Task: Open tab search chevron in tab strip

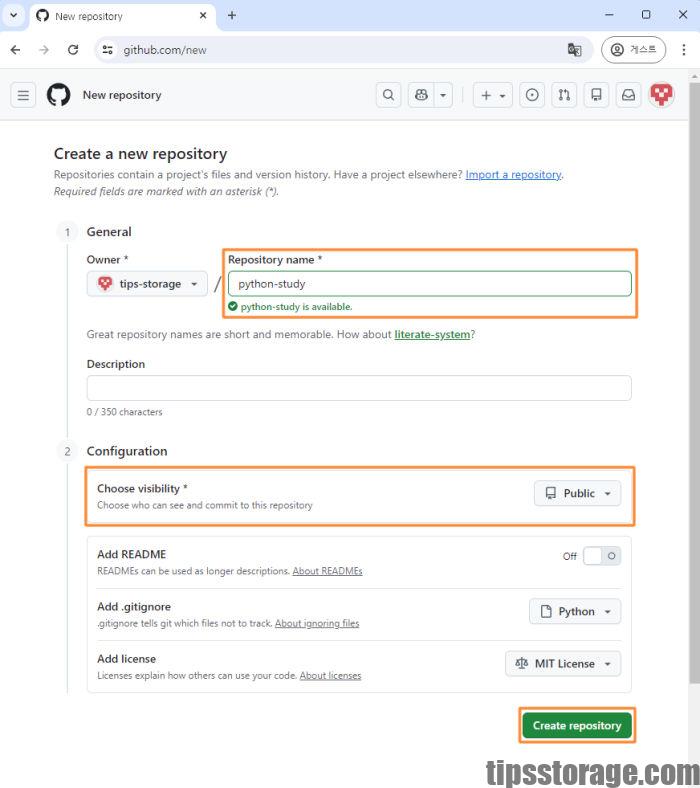Action: [14, 16]
